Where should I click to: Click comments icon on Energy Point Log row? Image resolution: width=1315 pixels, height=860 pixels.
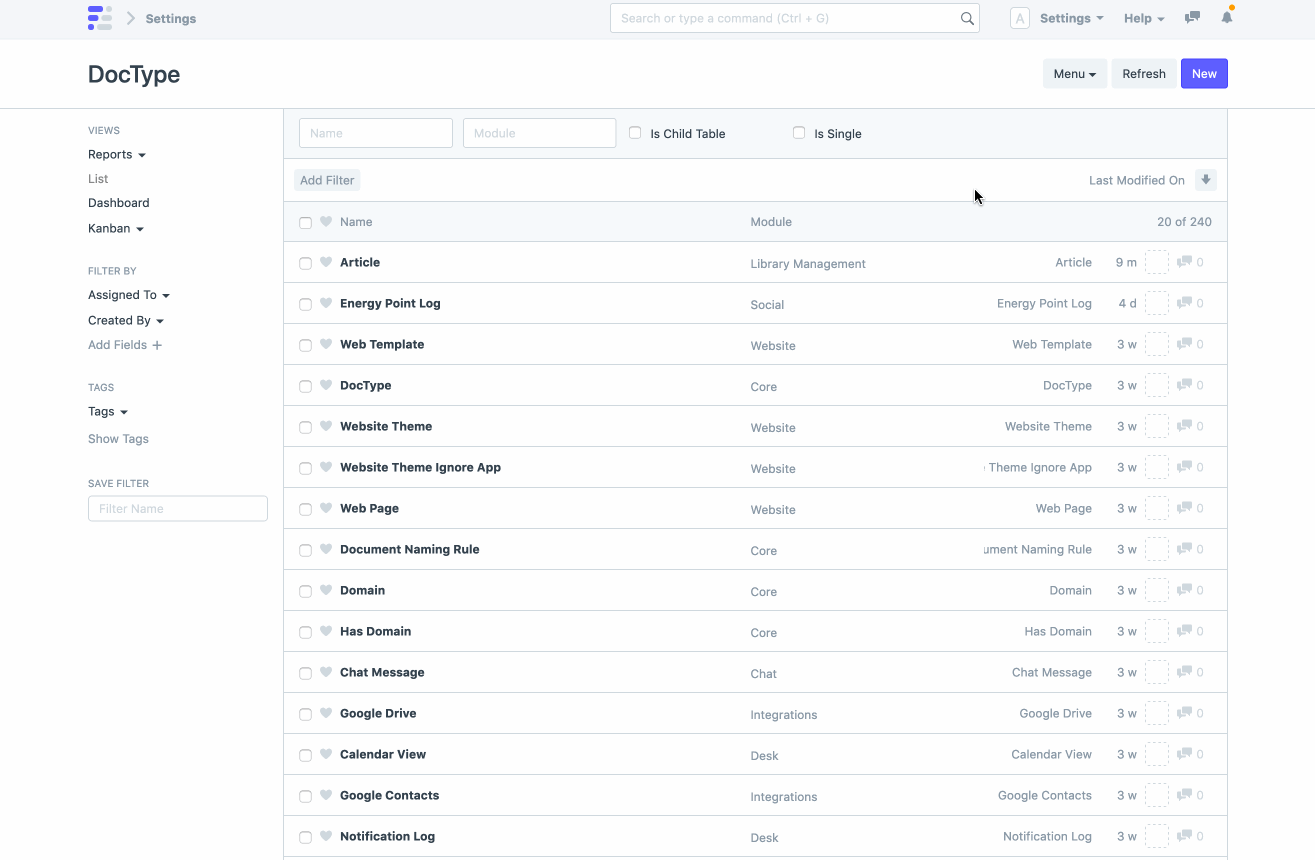pyautogui.click(x=1184, y=303)
